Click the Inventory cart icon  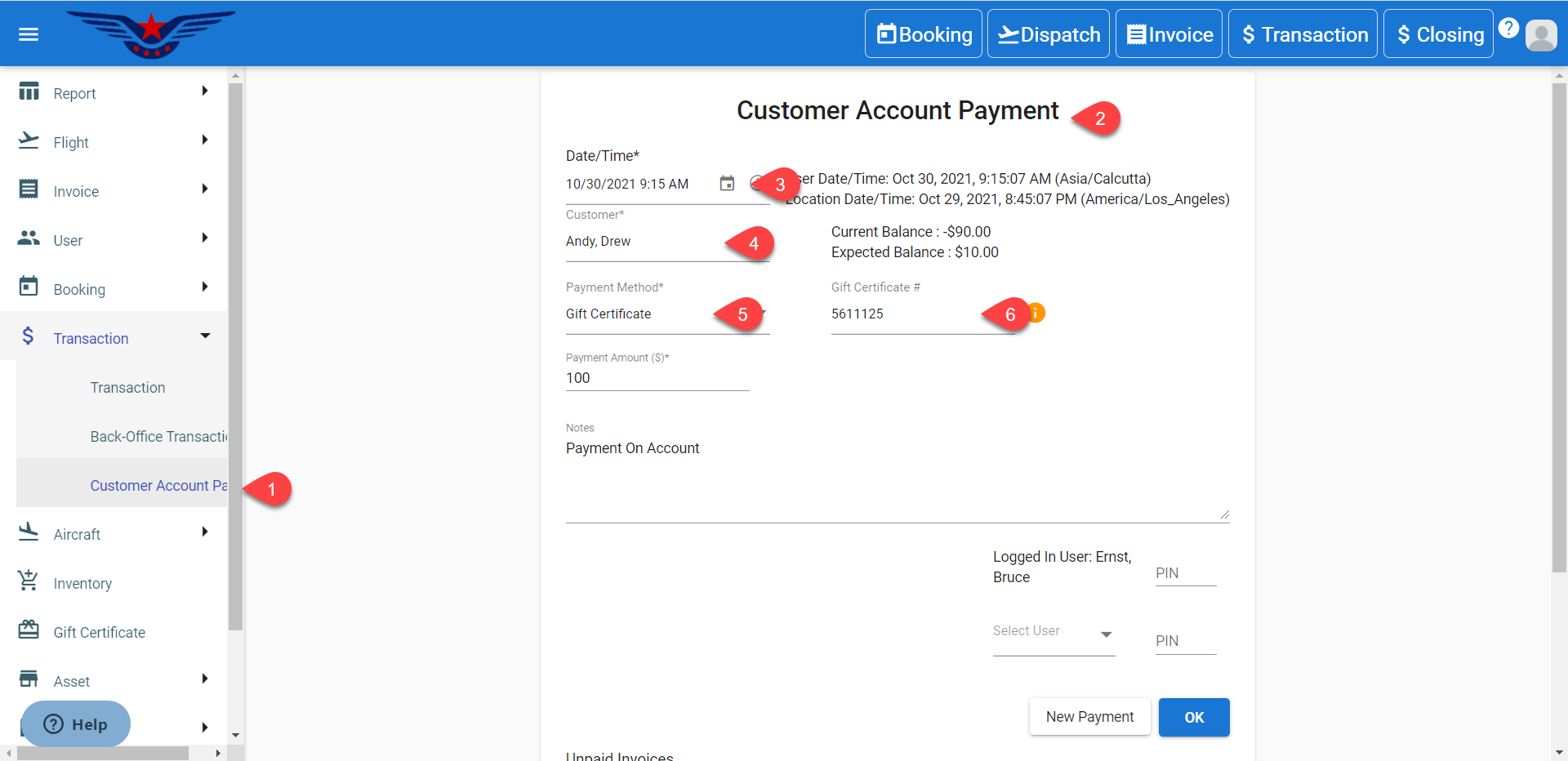pos(29,581)
